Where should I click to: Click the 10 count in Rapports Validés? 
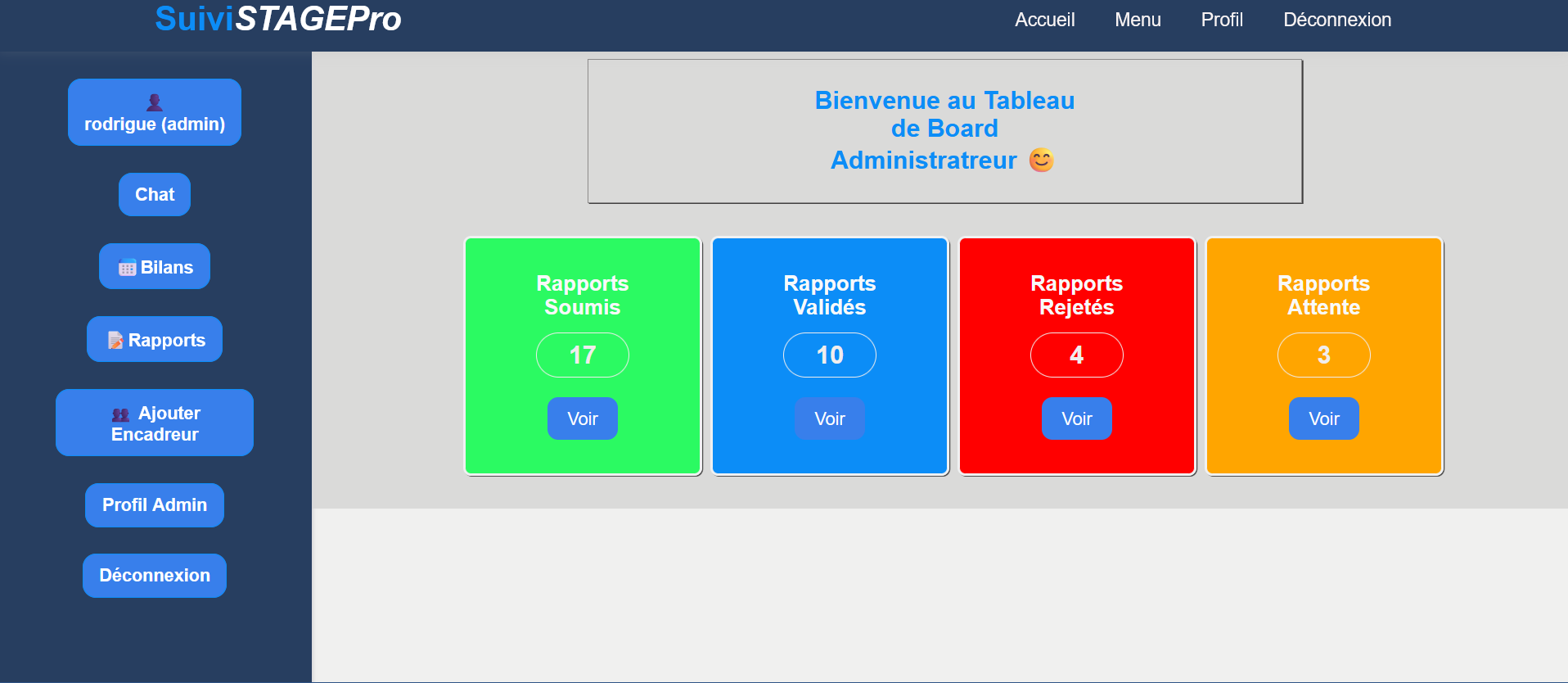pyautogui.click(x=830, y=355)
